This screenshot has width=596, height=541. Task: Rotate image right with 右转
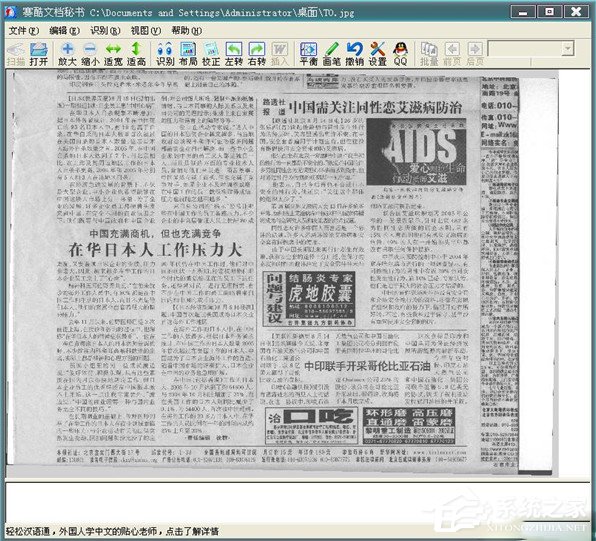coord(257,54)
